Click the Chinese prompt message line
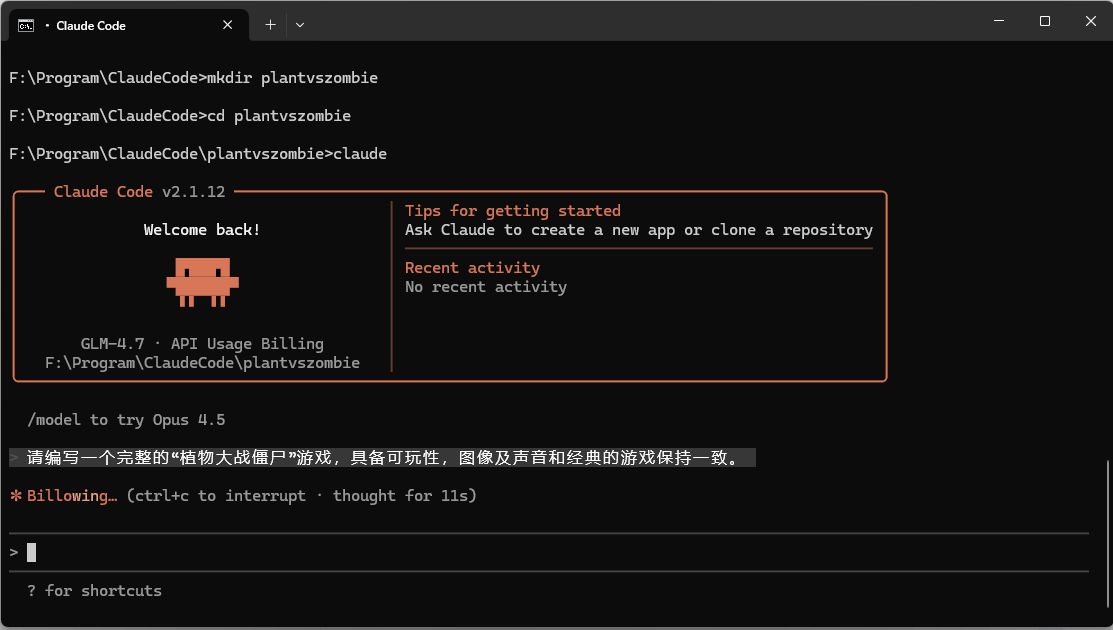The height and width of the screenshot is (630, 1113). coord(383,458)
